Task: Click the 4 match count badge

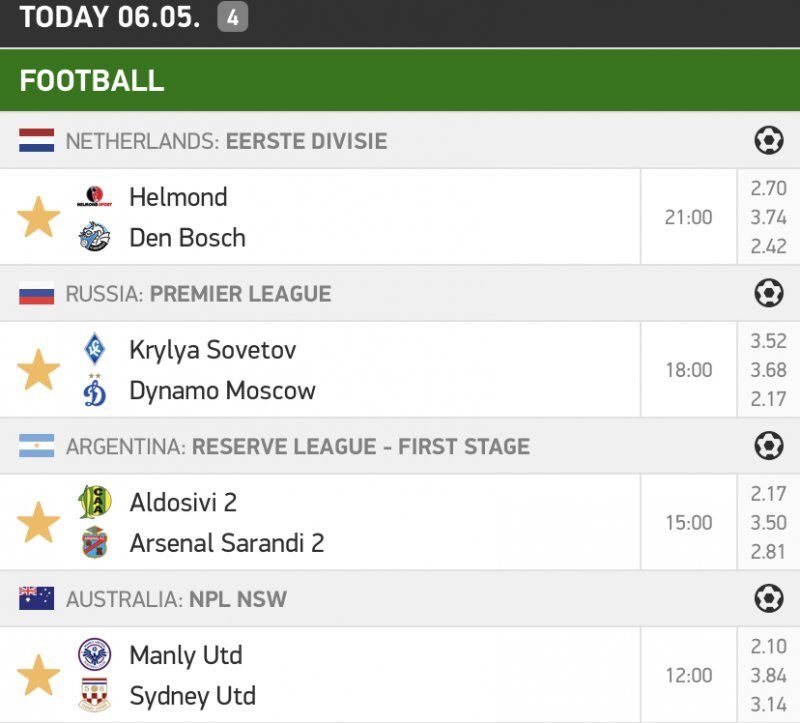Action: coord(233,17)
